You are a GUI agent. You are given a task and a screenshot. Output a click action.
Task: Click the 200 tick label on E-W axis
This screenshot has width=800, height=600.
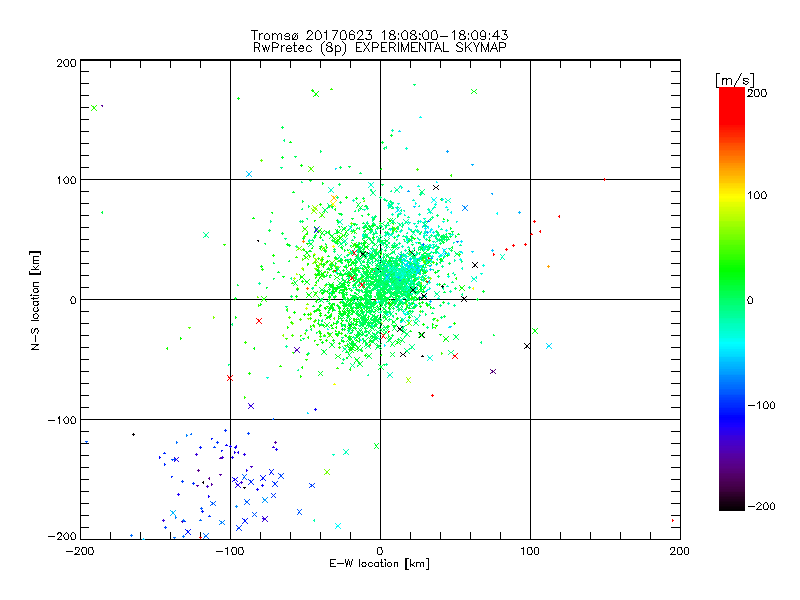pos(680,551)
